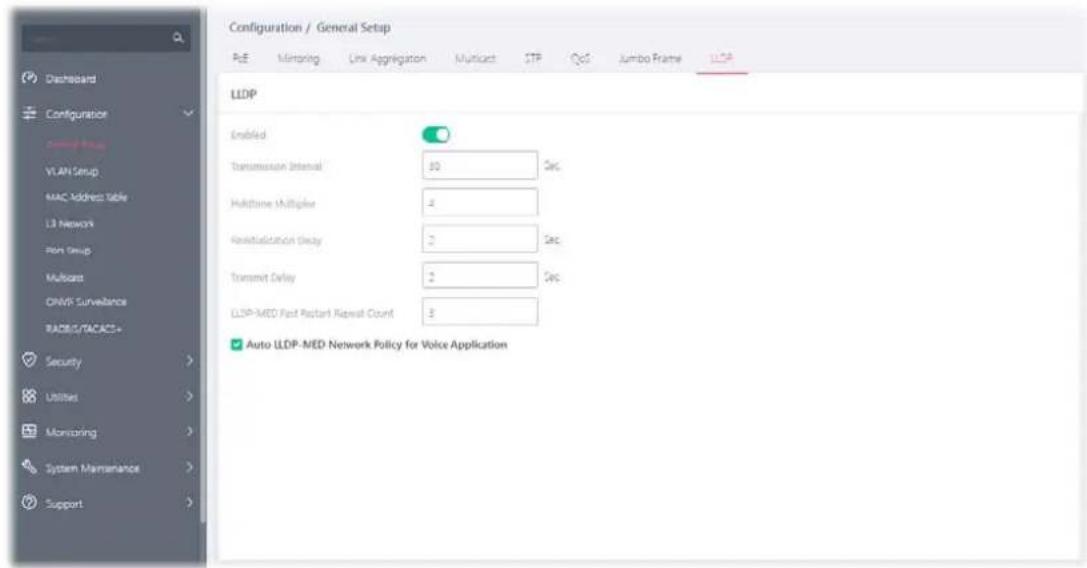Click the Transmit Delay input field

point(480,276)
